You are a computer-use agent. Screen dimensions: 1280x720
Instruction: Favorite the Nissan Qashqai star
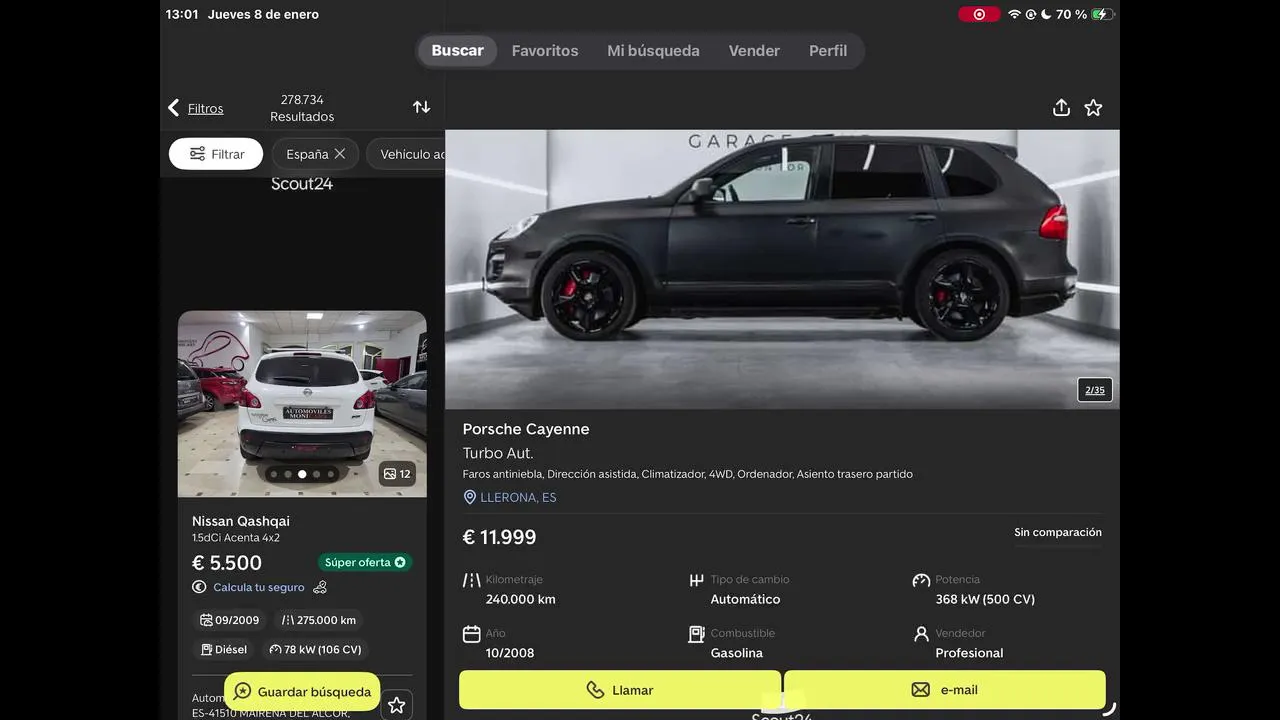396,705
